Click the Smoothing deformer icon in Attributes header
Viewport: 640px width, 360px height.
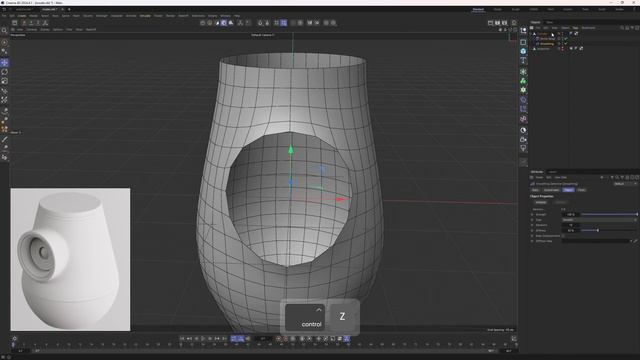(x=533, y=184)
